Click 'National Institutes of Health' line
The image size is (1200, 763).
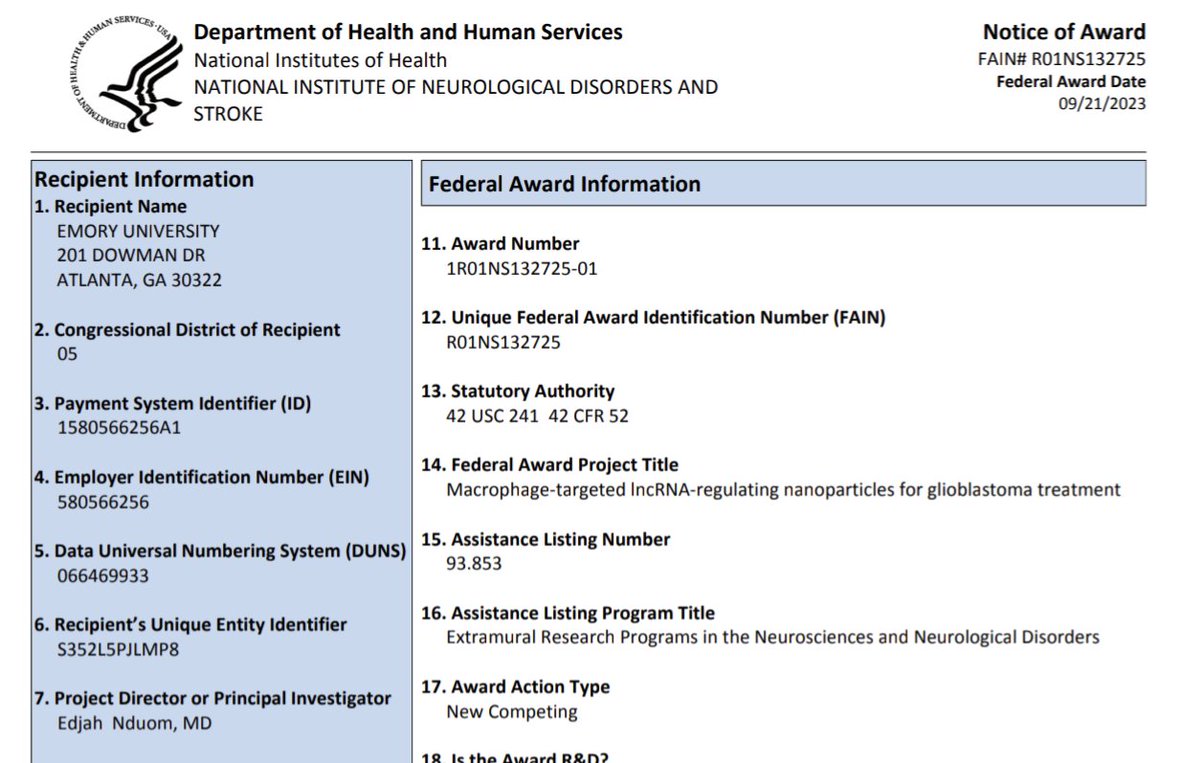click(x=320, y=60)
